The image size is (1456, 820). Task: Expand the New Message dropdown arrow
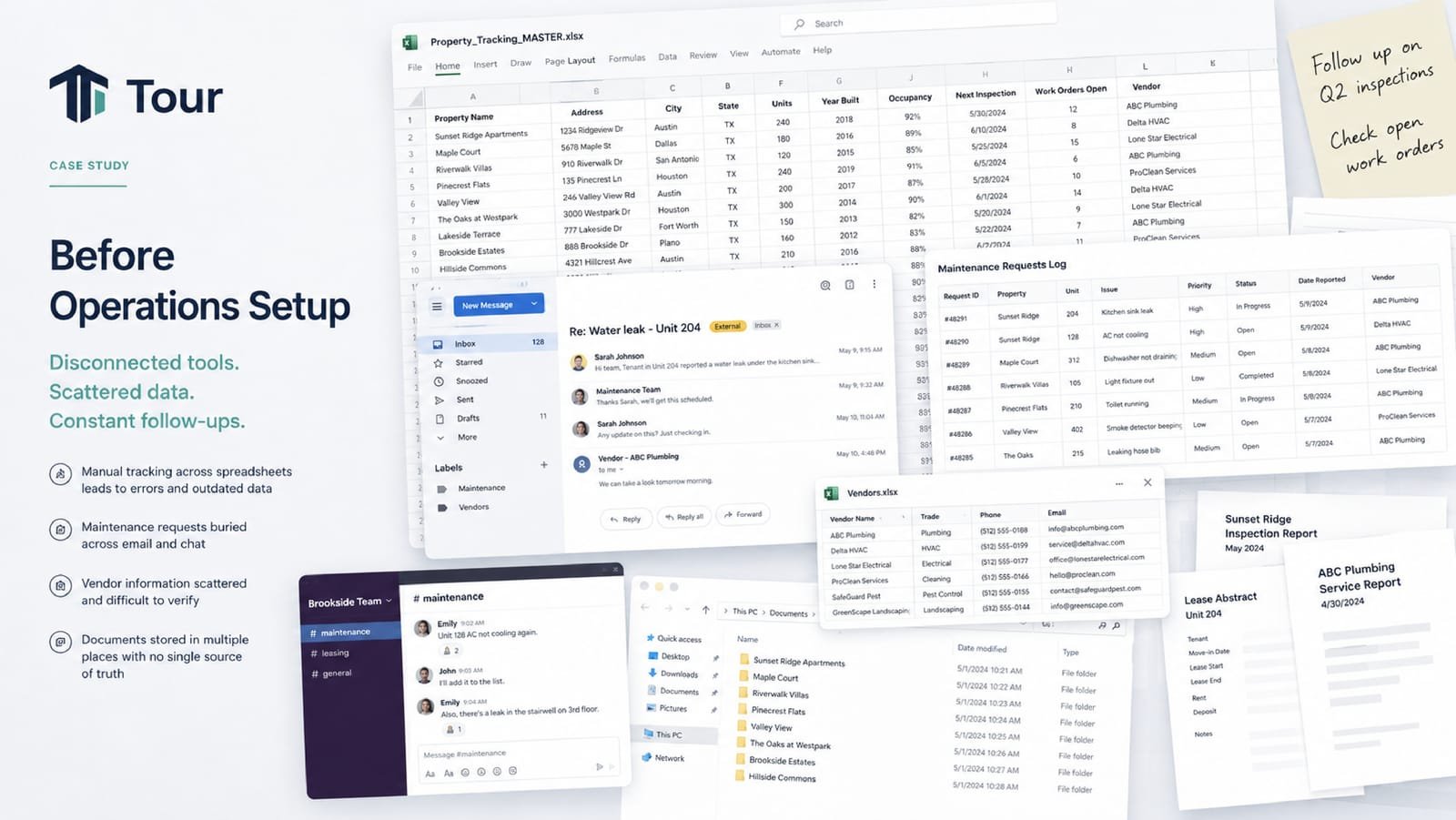tap(534, 303)
